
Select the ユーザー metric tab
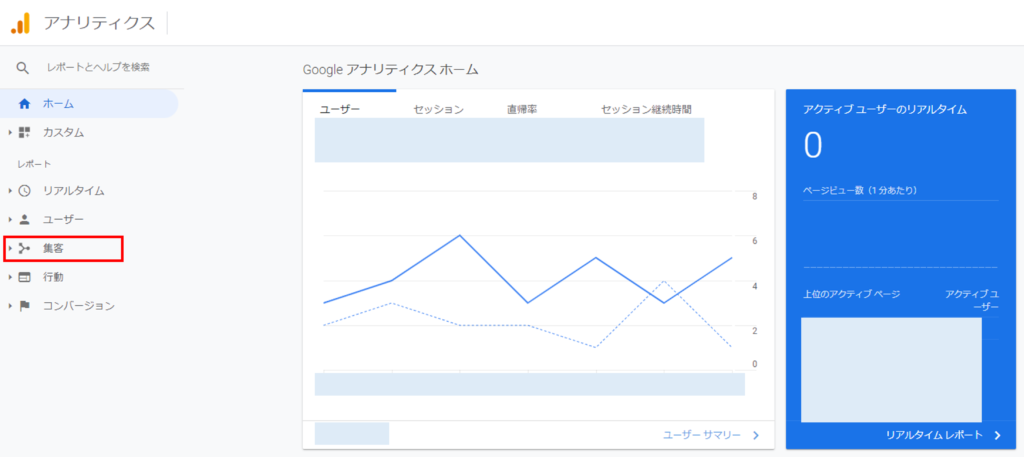(x=340, y=109)
